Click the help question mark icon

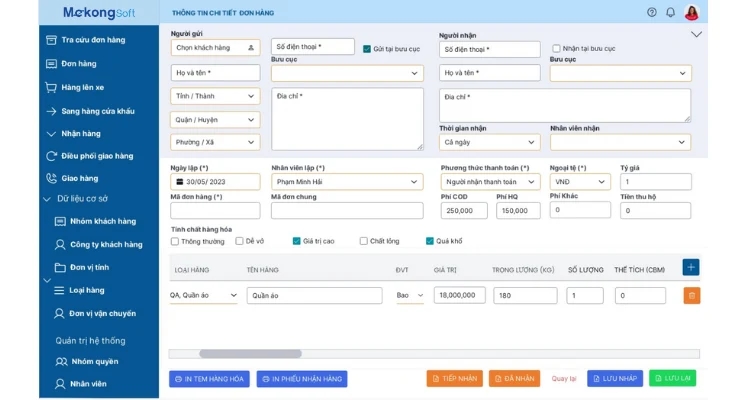click(651, 12)
